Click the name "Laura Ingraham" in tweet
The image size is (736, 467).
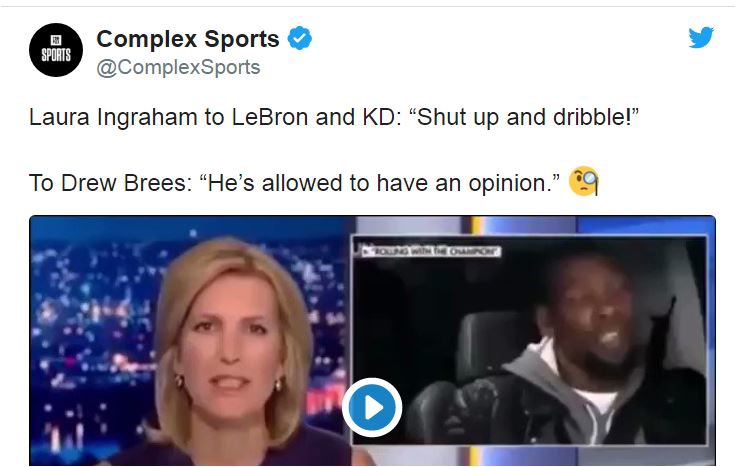tap(113, 117)
